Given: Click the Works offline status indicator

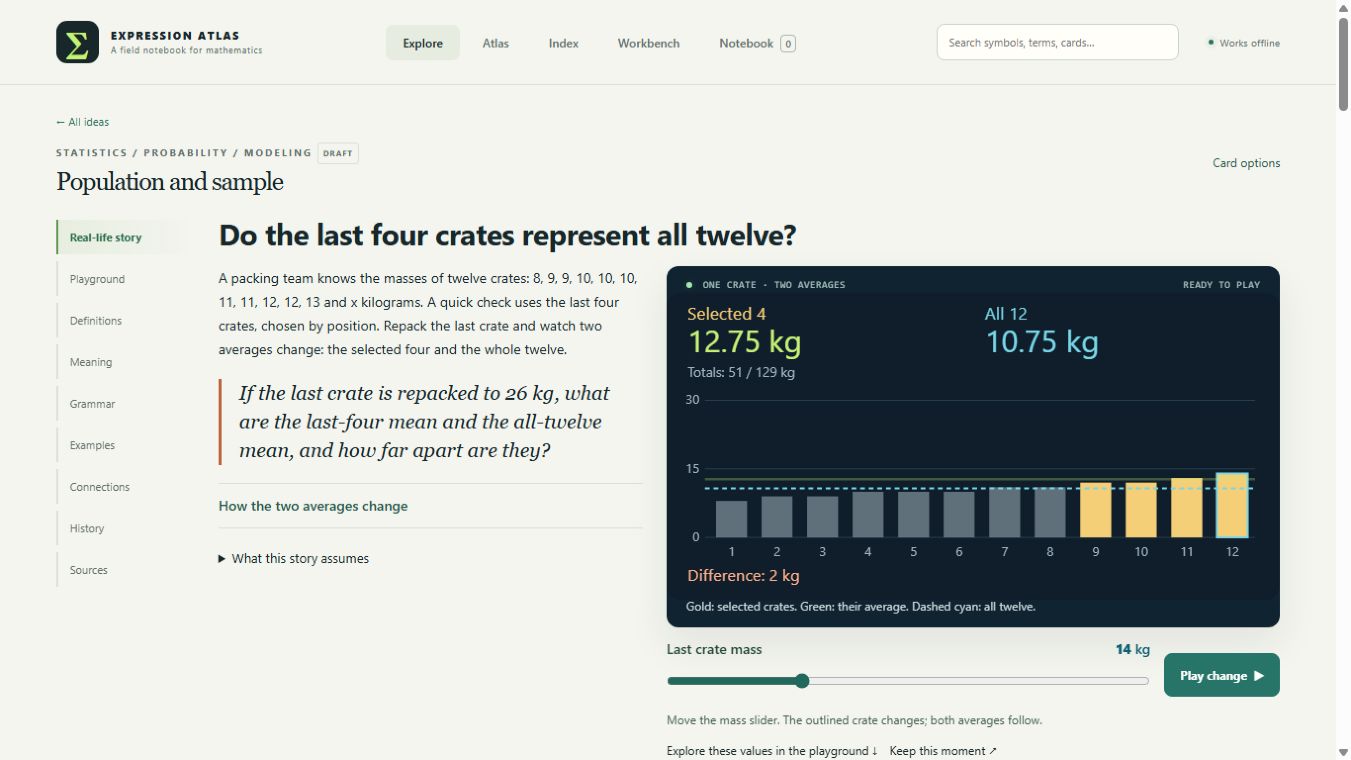Looking at the screenshot, I should click(1243, 43).
